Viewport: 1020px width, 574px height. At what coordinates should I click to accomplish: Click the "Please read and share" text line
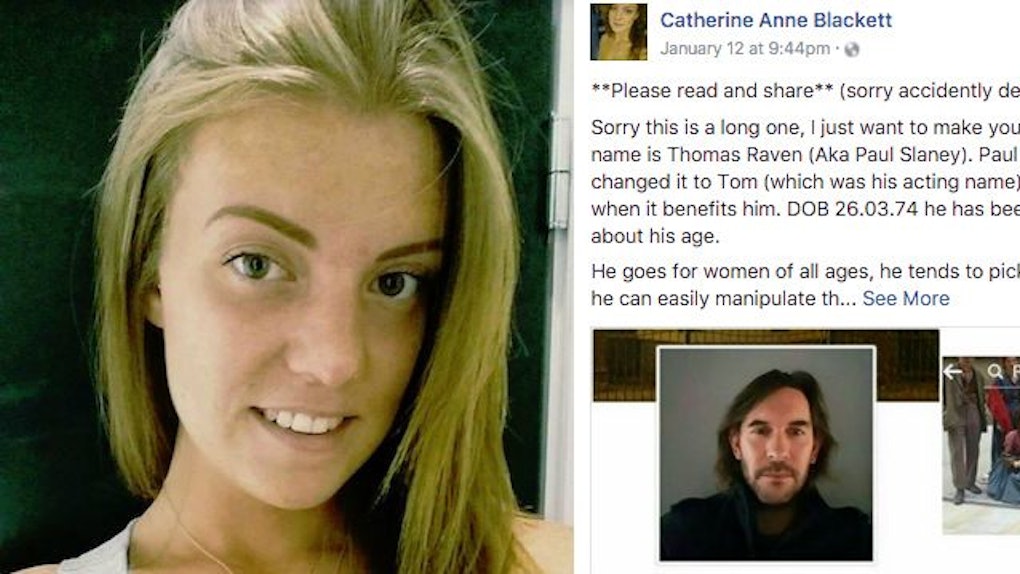(x=805, y=90)
